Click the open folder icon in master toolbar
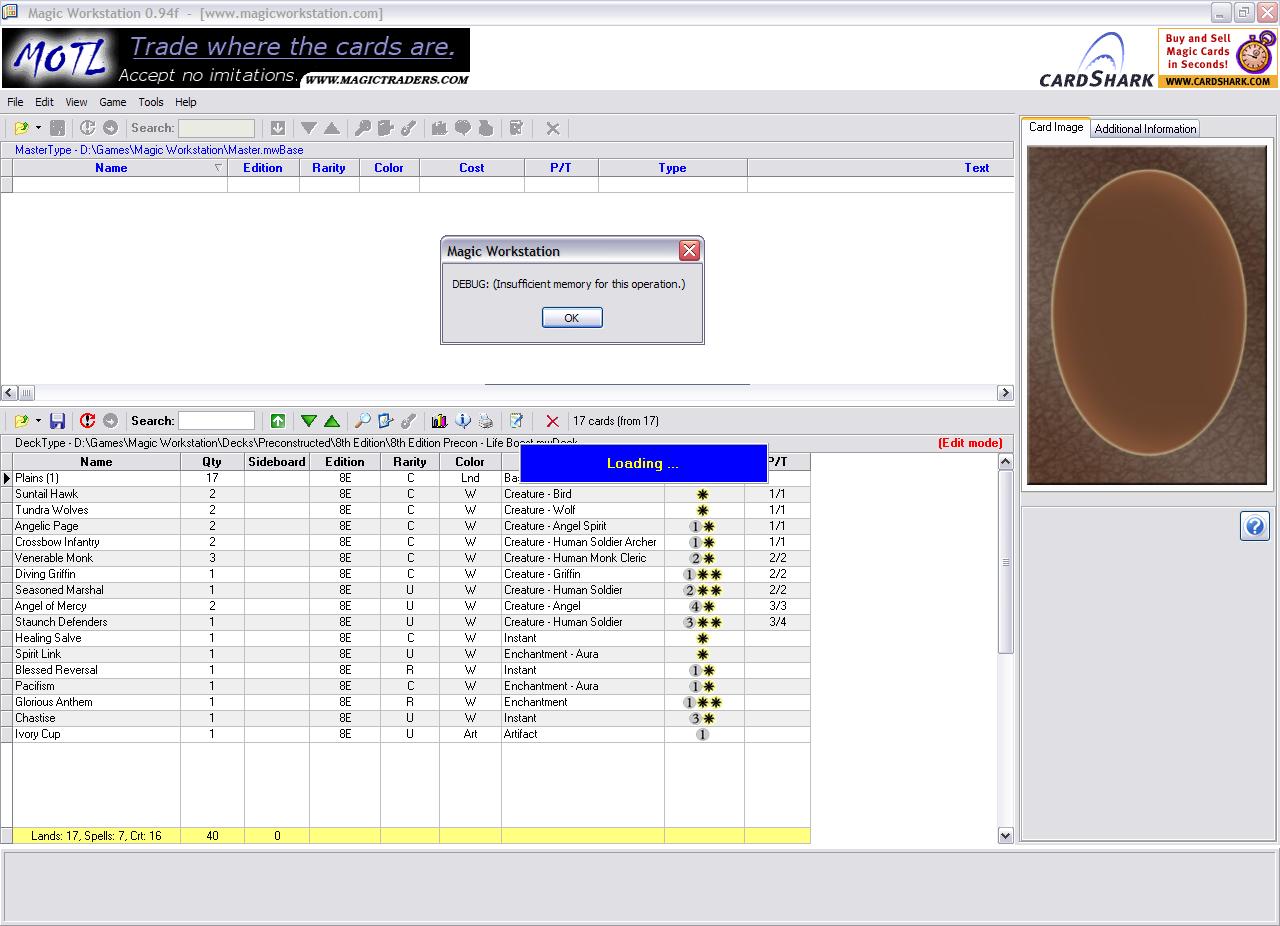This screenshot has width=1280, height=926. tap(21, 128)
